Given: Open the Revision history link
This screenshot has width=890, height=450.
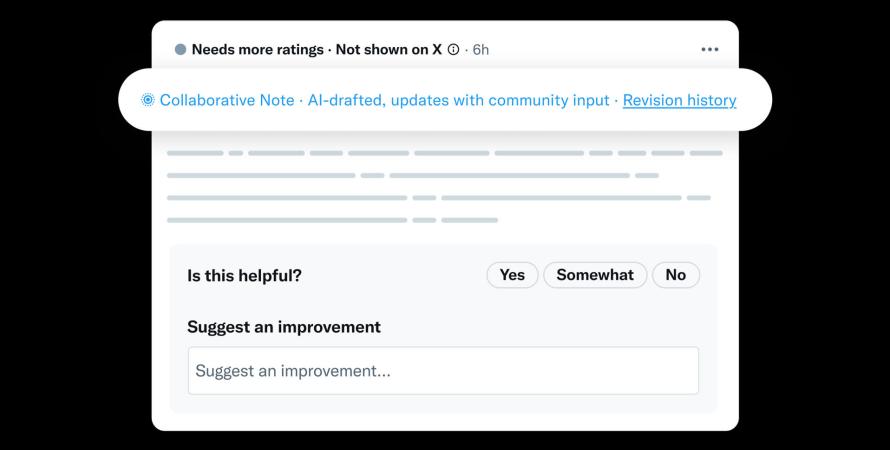Looking at the screenshot, I should pos(679,100).
